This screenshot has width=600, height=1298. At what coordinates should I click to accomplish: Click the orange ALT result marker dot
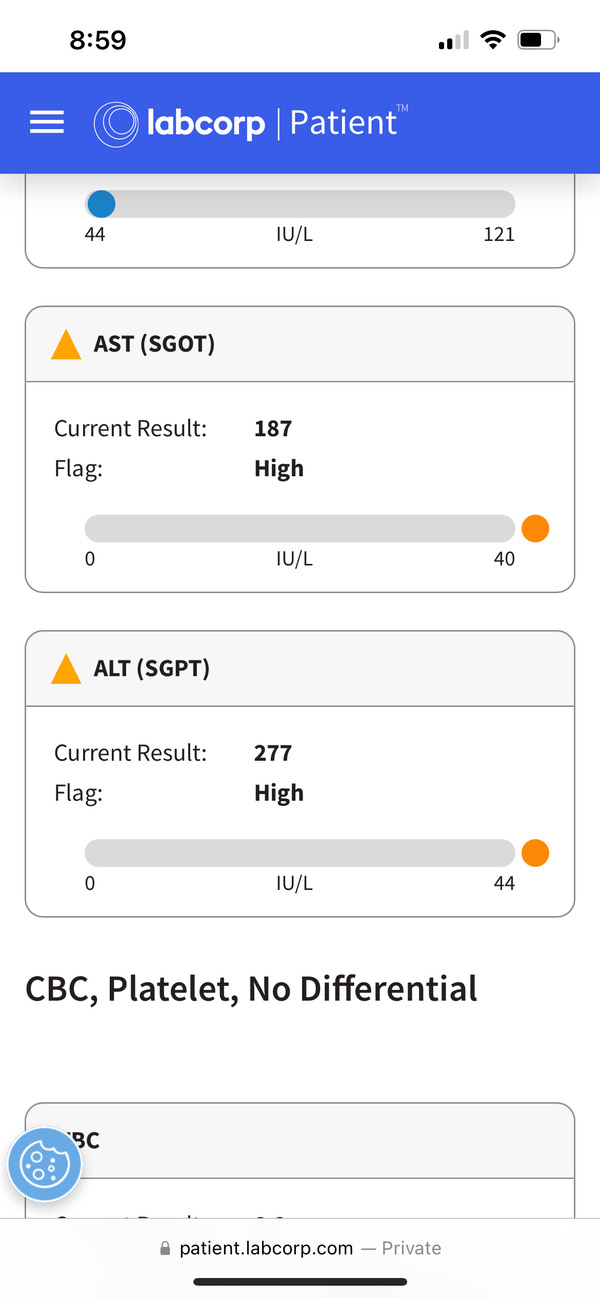535,853
